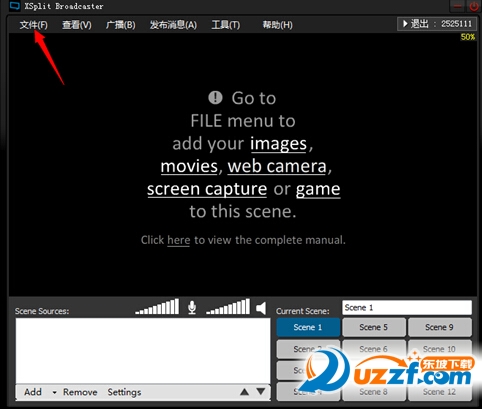Open the 广播(B) broadcast menu

click(121, 25)
